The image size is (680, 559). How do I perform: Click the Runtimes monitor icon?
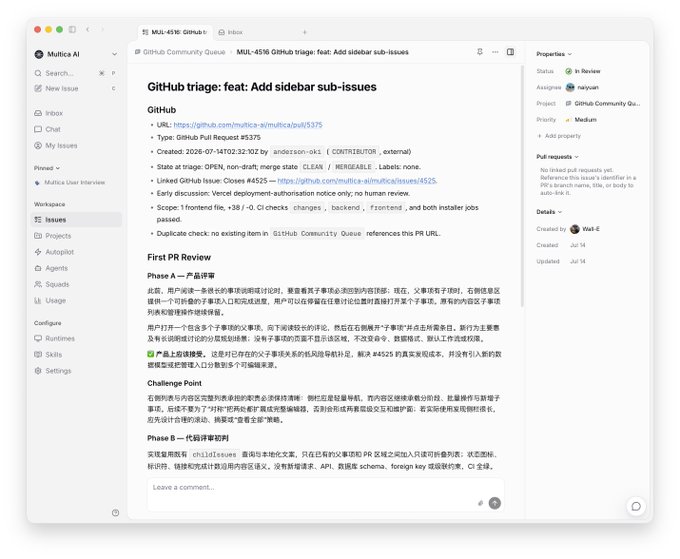(38, 339)
